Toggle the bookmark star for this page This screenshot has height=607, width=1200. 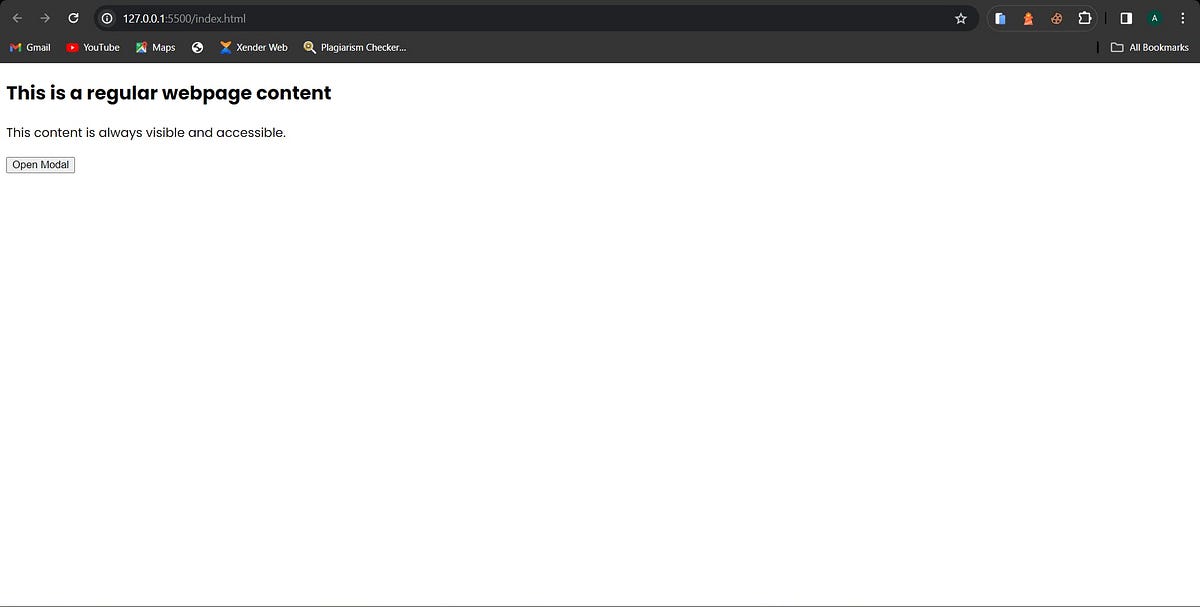(960, 17)
